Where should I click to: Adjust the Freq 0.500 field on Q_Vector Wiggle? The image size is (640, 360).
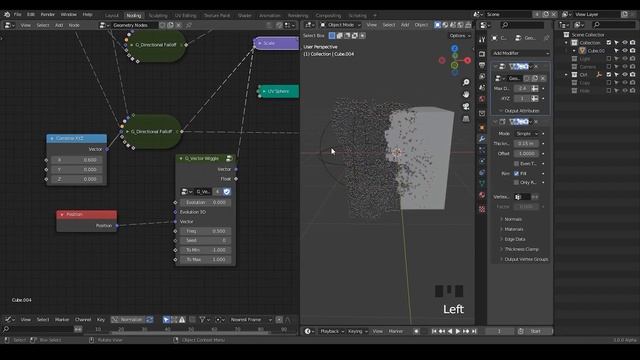[205, 231]
